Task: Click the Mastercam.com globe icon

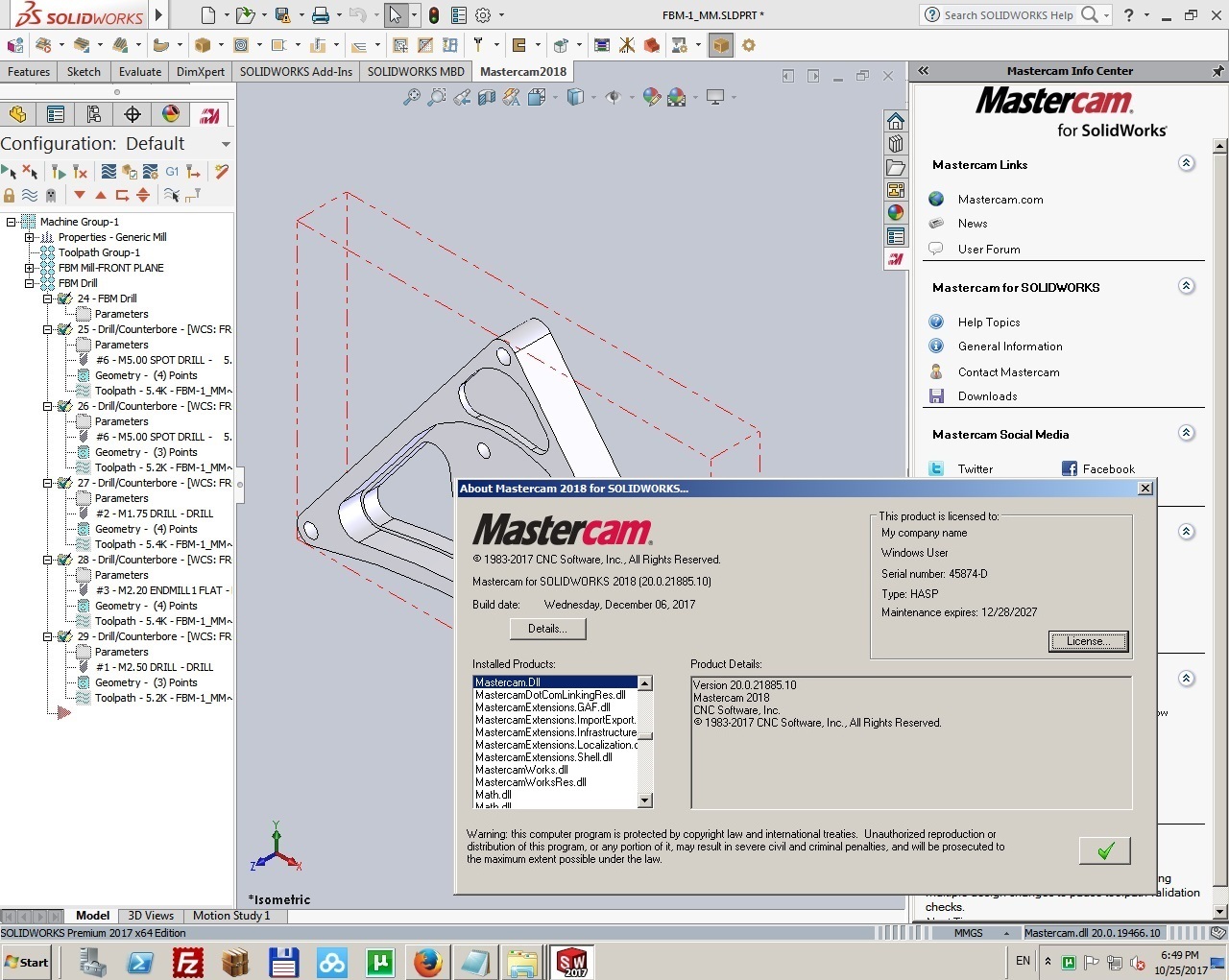Action: coord(936,200)
